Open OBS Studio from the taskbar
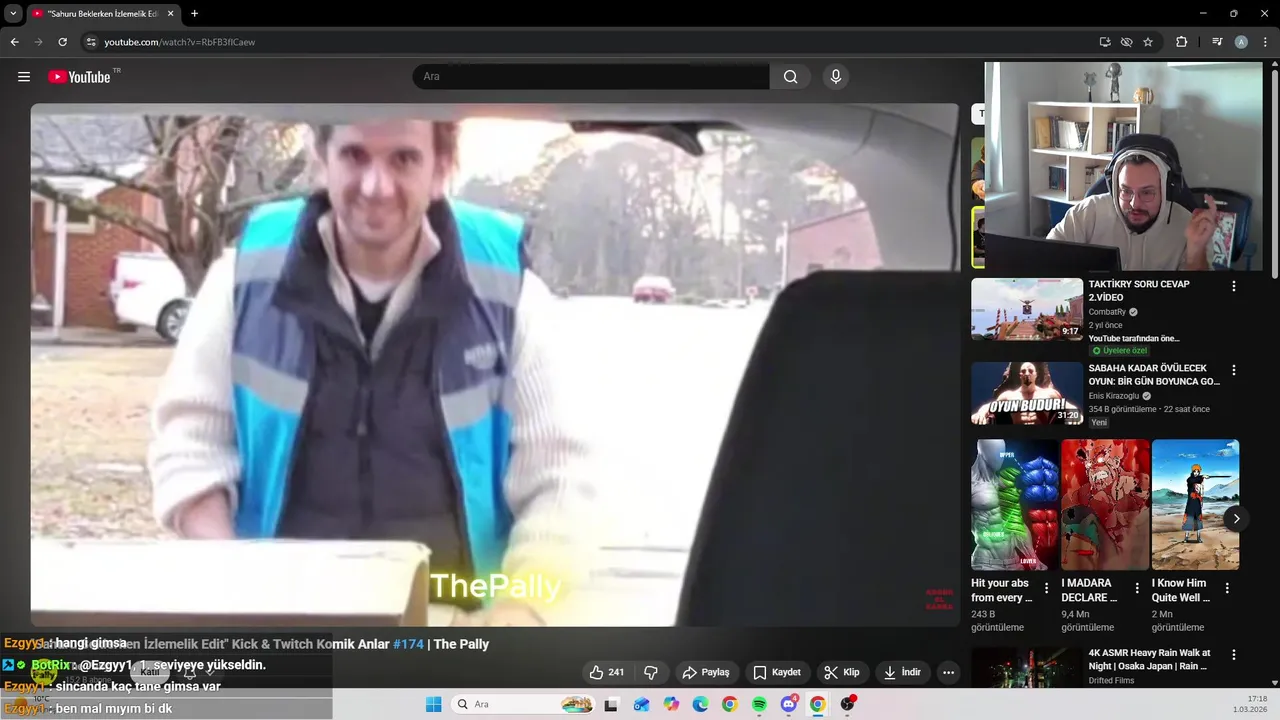The width and height of the screenshot is (1280, 720). pyautogui.click(x=847, y=704)
